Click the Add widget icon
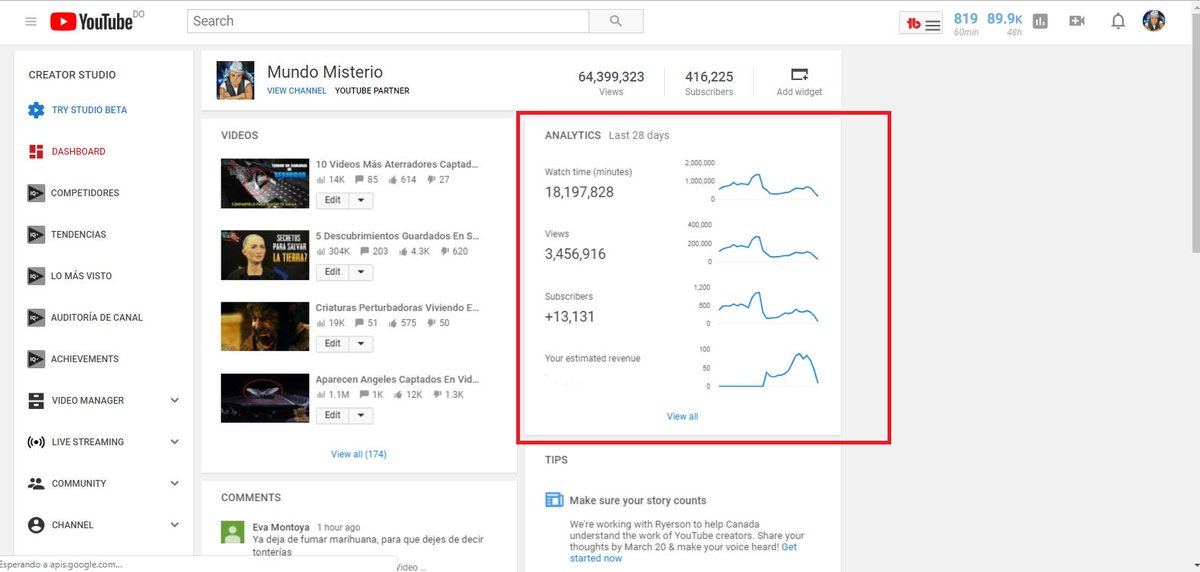The height and width of the screenshot is (572, 1200). (799, 74)
